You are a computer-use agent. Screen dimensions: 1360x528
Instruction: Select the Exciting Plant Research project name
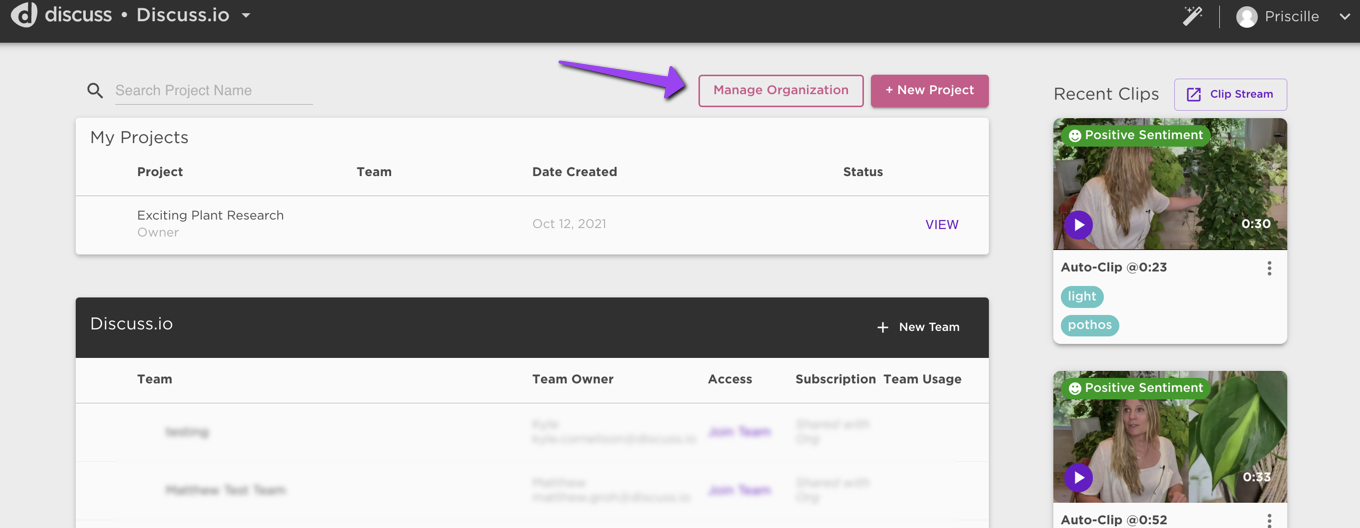tap(210, 215)
